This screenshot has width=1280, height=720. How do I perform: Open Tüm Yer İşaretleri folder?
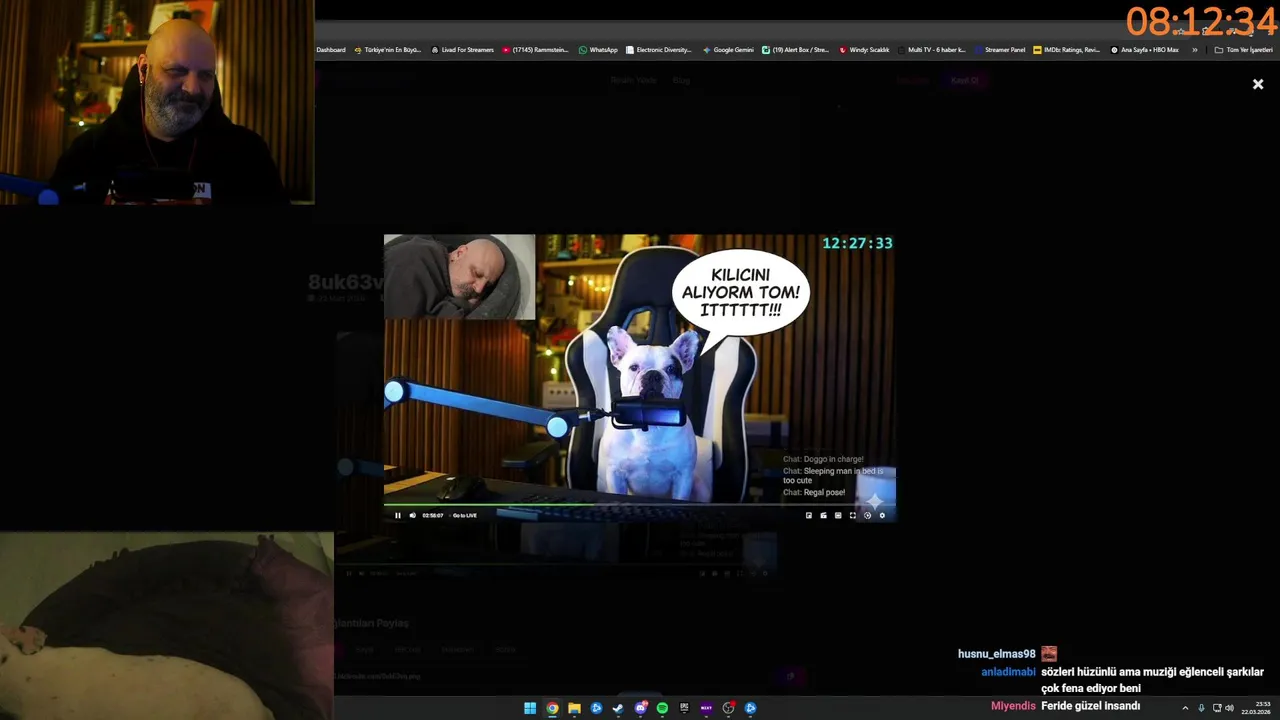pyautogui.click(x=1243, y=50)
